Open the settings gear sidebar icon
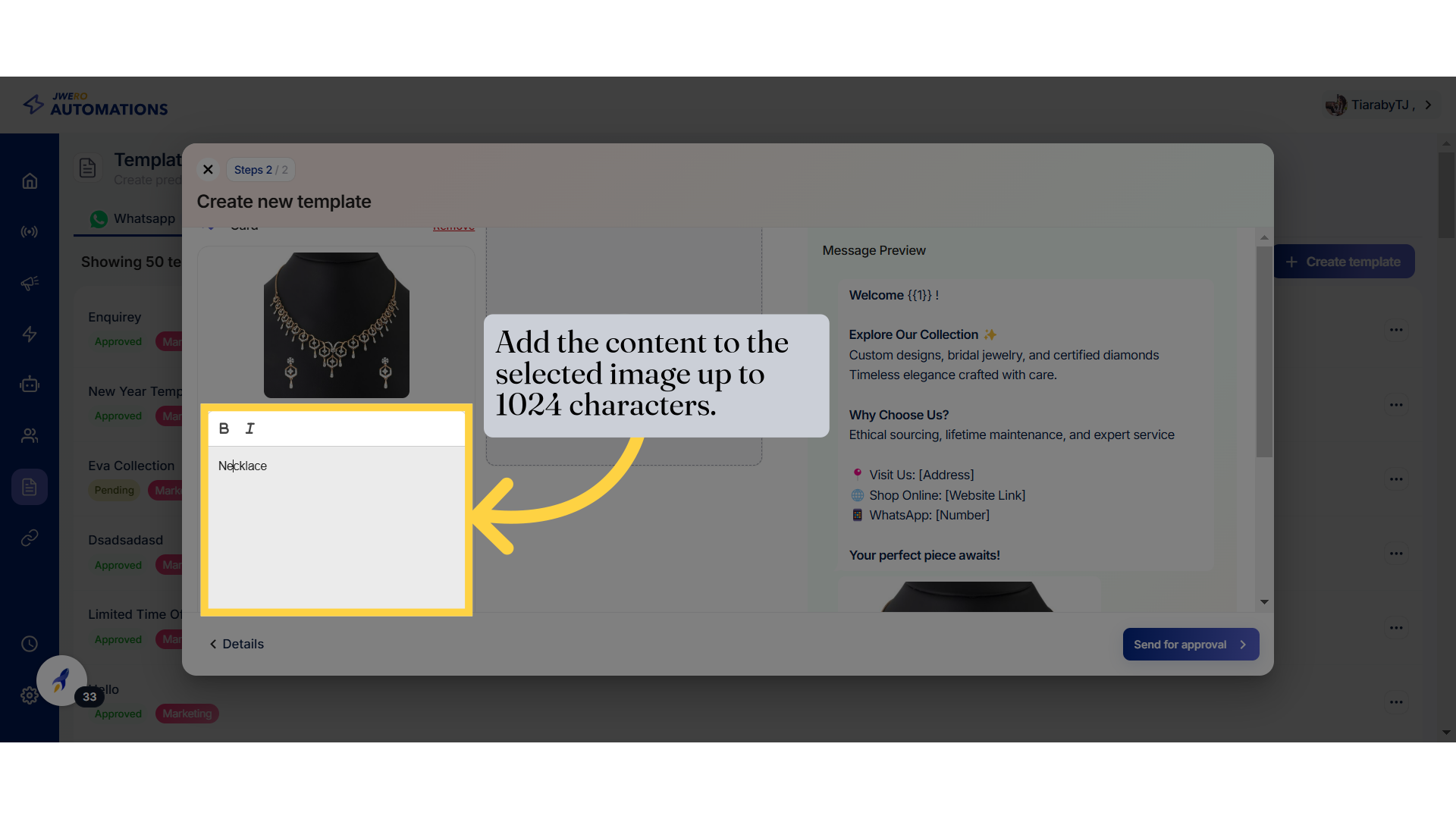 (30, 695)
